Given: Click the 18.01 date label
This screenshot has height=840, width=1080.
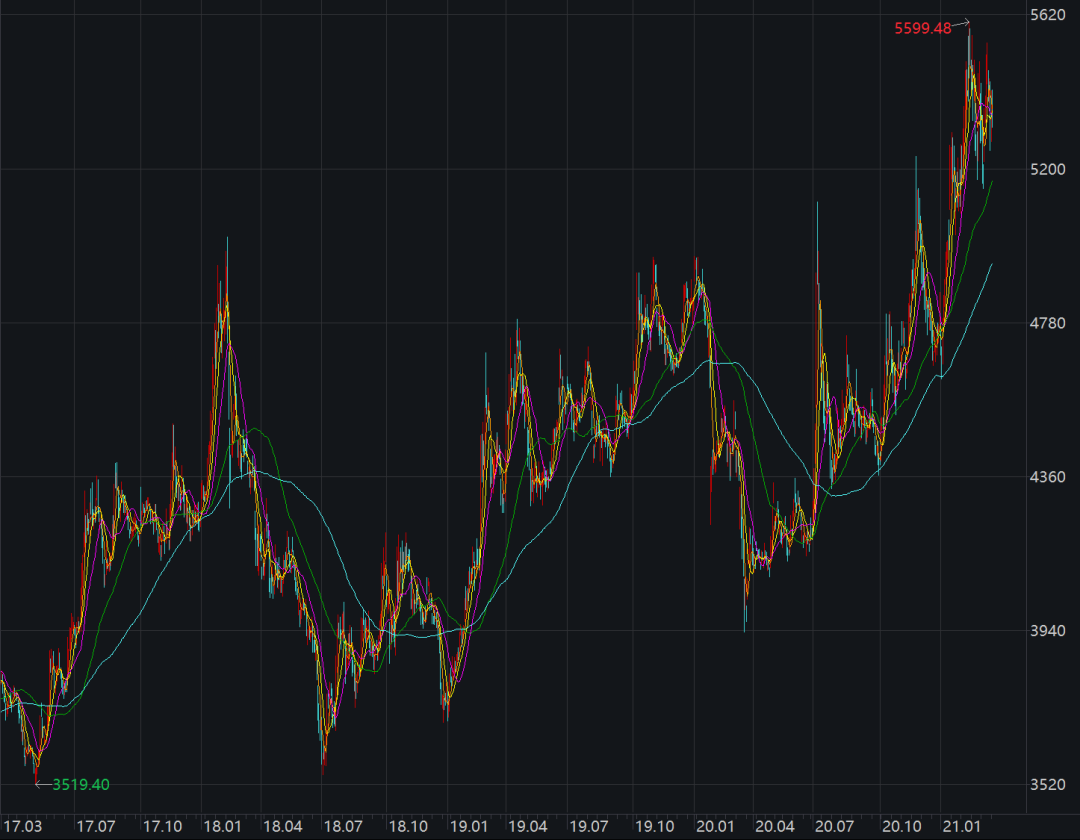Looking at the screenshot, I should click(x=222, y=826).
